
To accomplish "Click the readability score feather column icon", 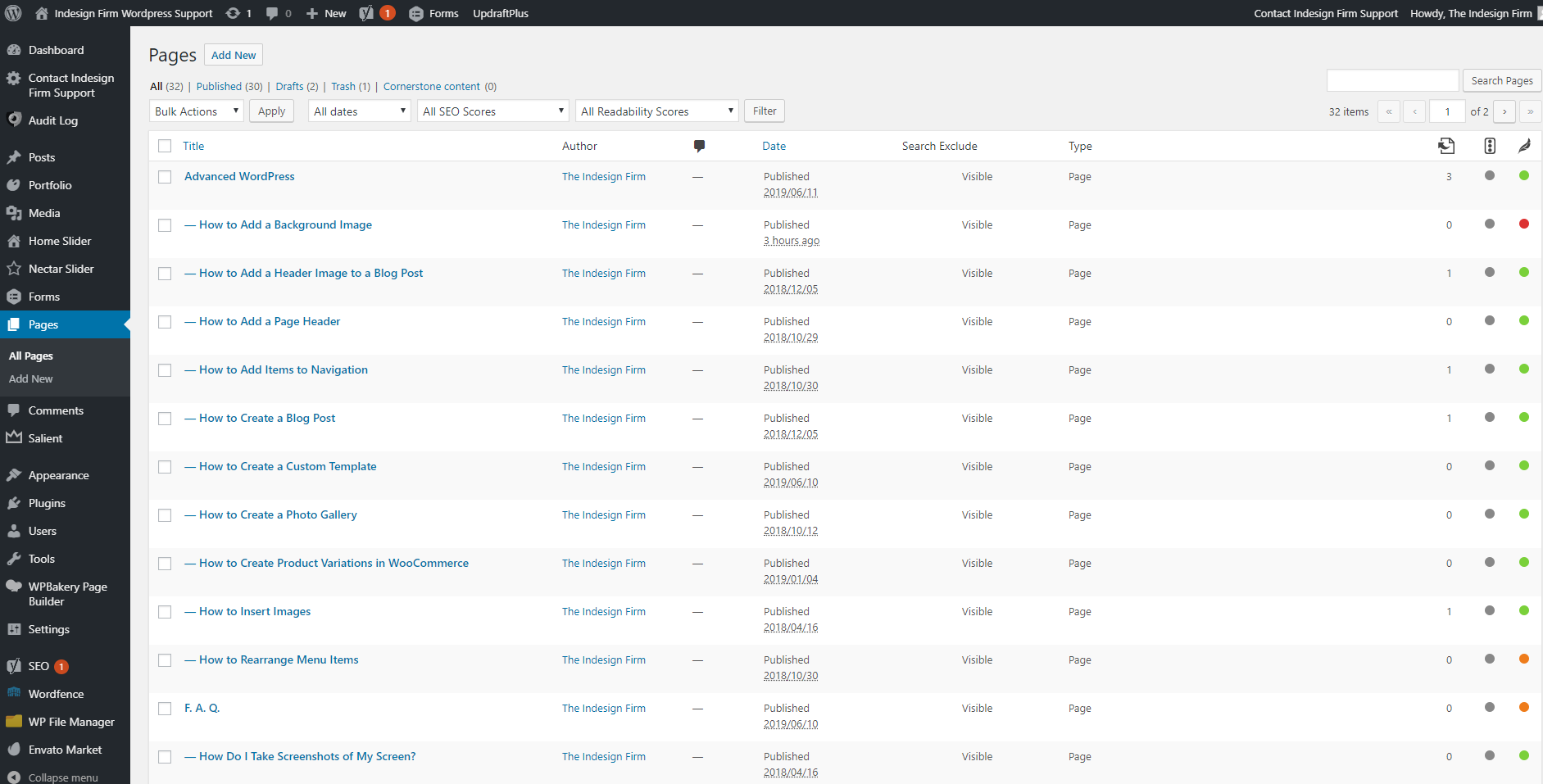I will [1523, 146].
